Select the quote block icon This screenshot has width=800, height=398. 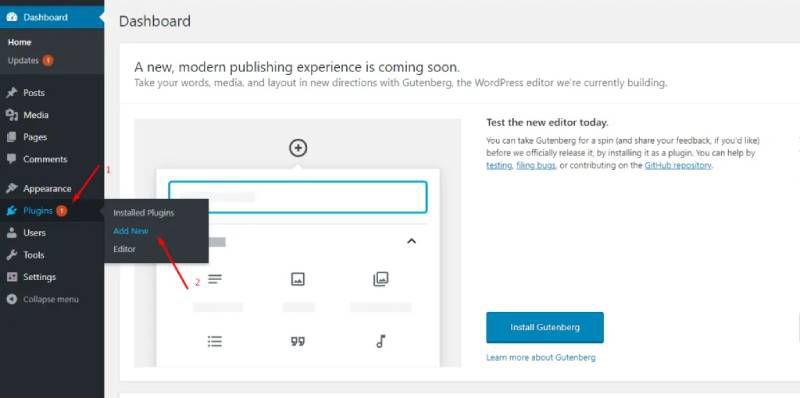tap(297, 341)
